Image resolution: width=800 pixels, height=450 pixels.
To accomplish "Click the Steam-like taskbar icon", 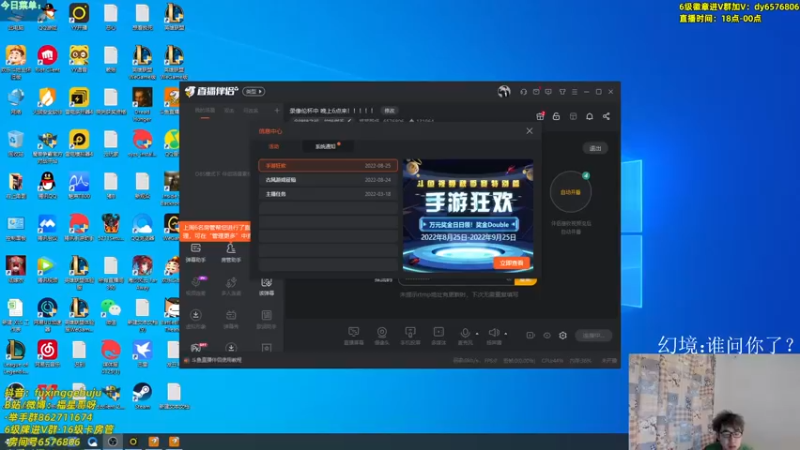I will pos(113,441).
